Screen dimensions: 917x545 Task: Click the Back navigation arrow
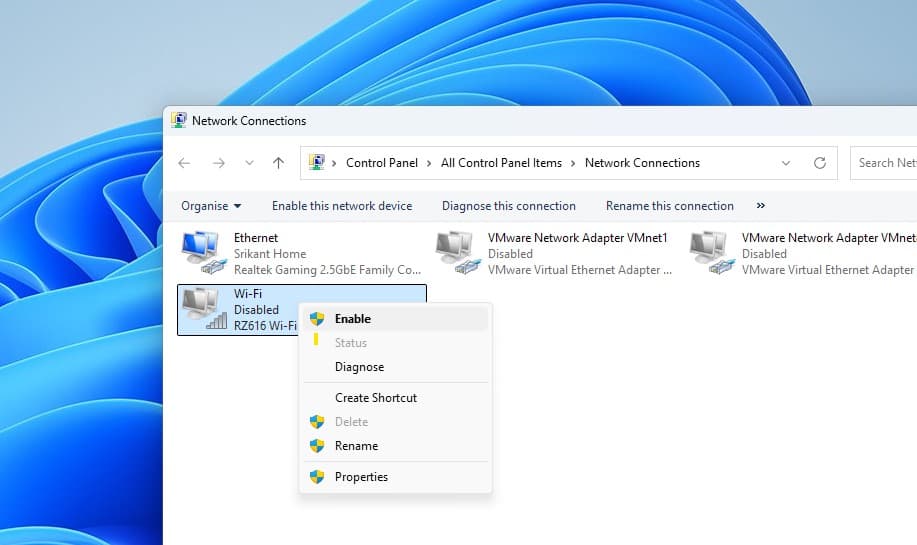[x=184, y=163]
